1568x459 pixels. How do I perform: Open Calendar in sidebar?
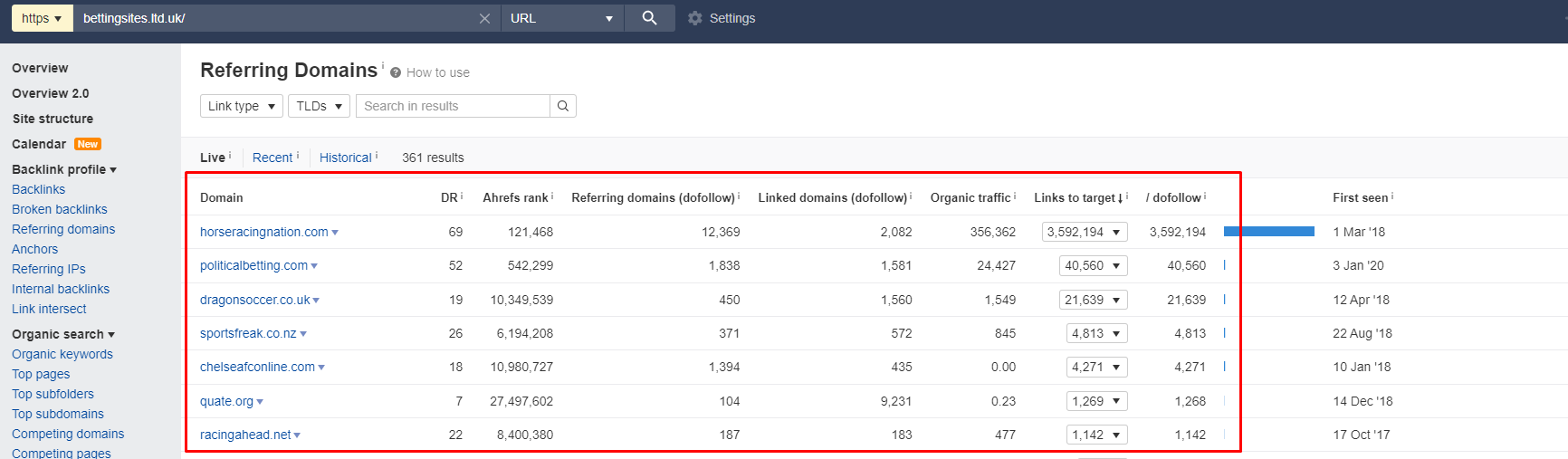coord(39,144)
